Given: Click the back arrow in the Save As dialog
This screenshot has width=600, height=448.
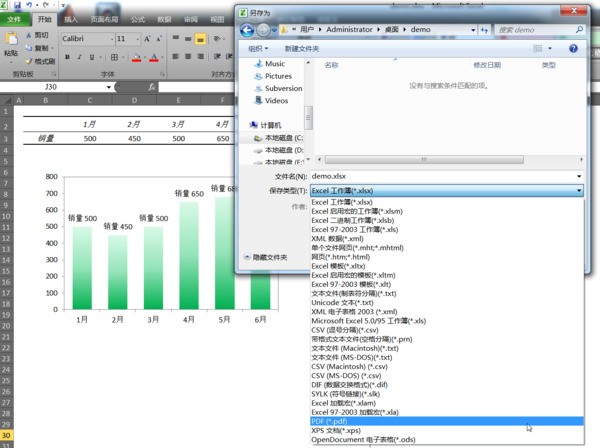Looking at the screenshot, I should click(x=248, y=30).
